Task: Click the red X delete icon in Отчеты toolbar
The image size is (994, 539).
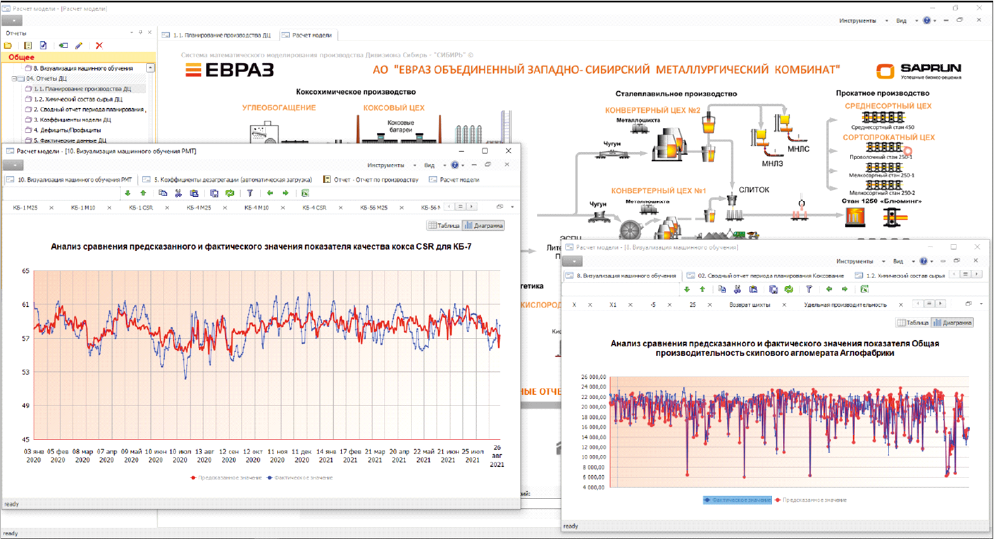Action: [99, 46]
